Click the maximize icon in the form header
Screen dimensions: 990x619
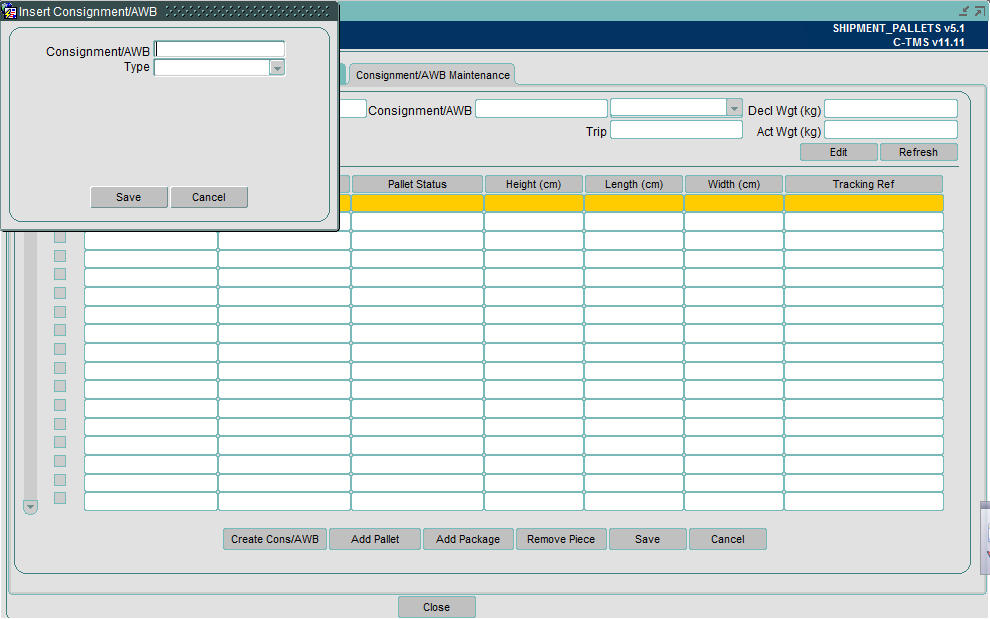(979, 11)
